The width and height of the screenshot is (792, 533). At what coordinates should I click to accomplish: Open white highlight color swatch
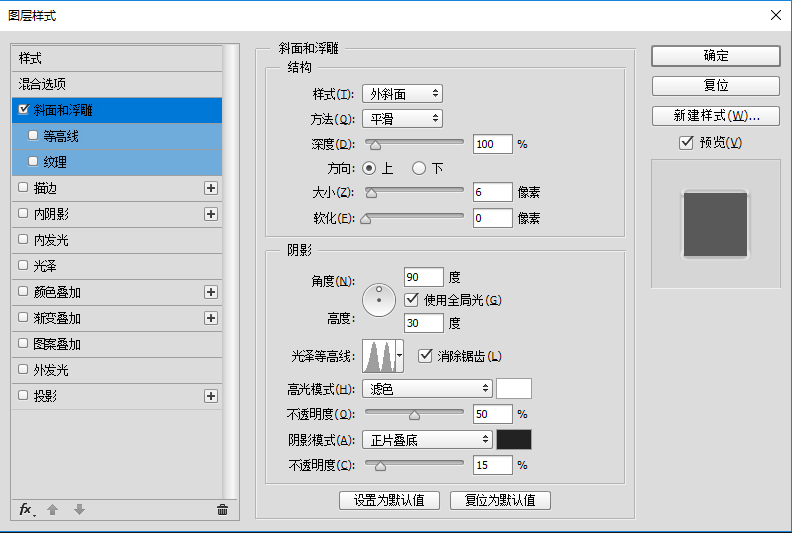point(514,389)
